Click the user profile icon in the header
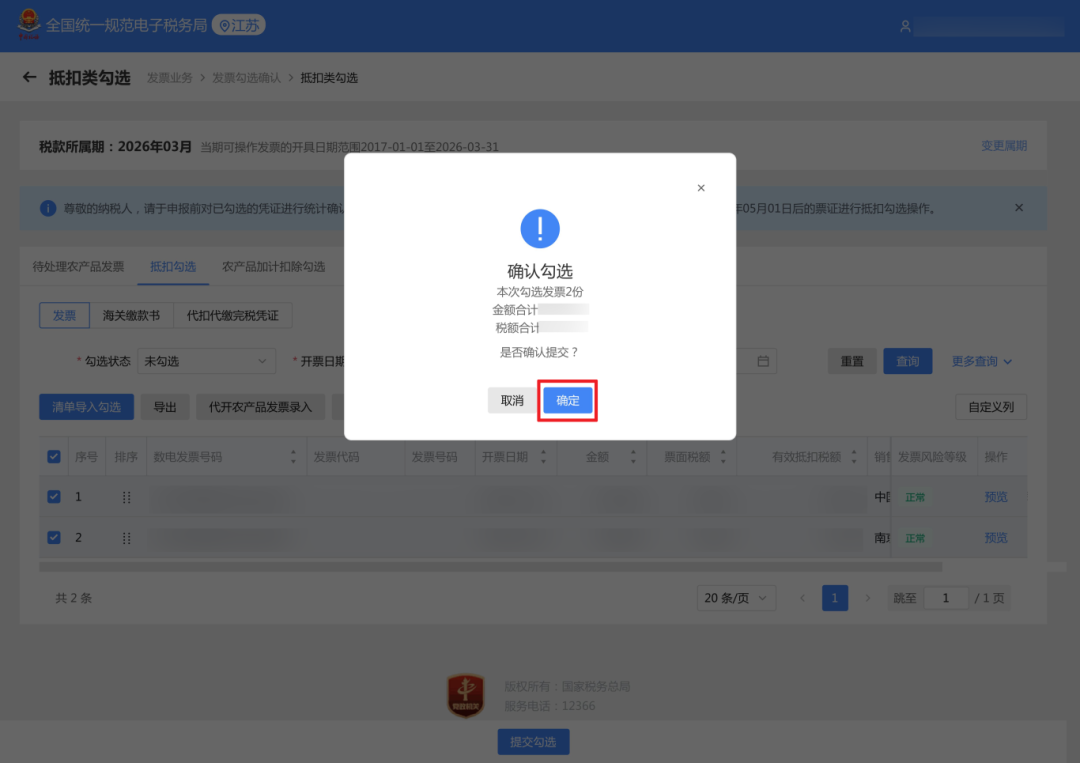The width and height of the screenshot is (1080, 763). [905, 26]
